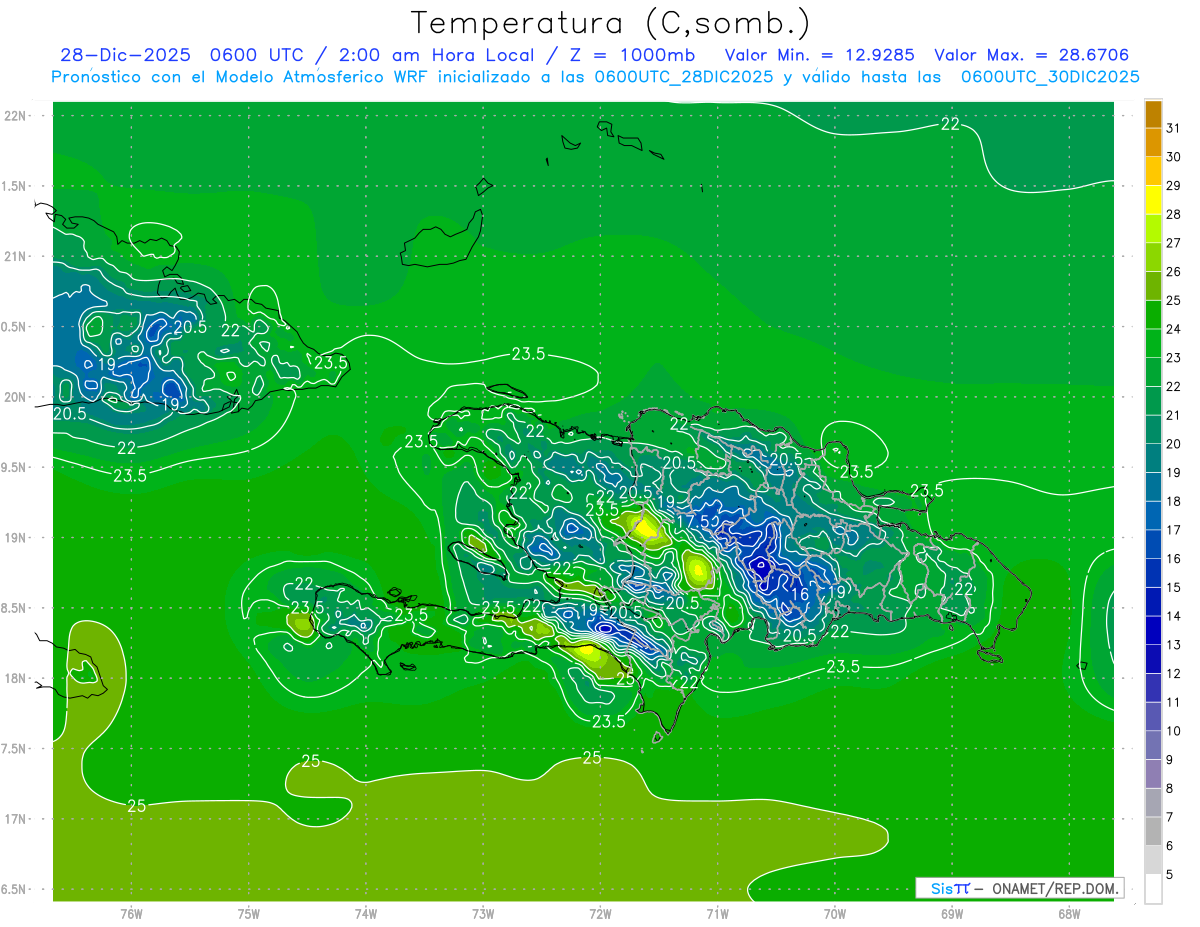Screen dimensions: 1200x927
Task: Pick the yellow legend swatch between 28 and 29
Action: (x=1153, y=200)
